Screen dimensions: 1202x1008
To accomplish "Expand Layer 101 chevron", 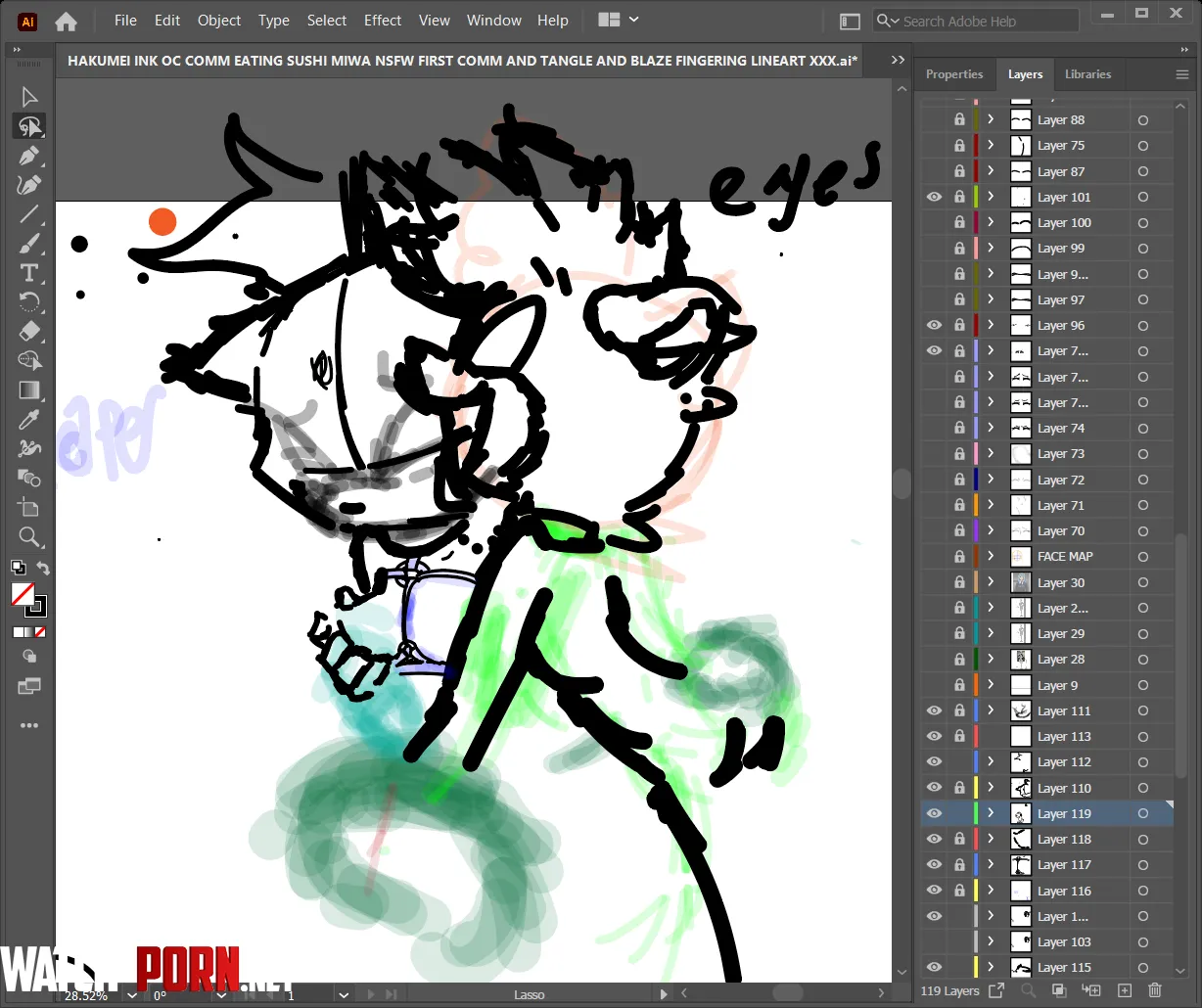I will [x=991, y=197].
